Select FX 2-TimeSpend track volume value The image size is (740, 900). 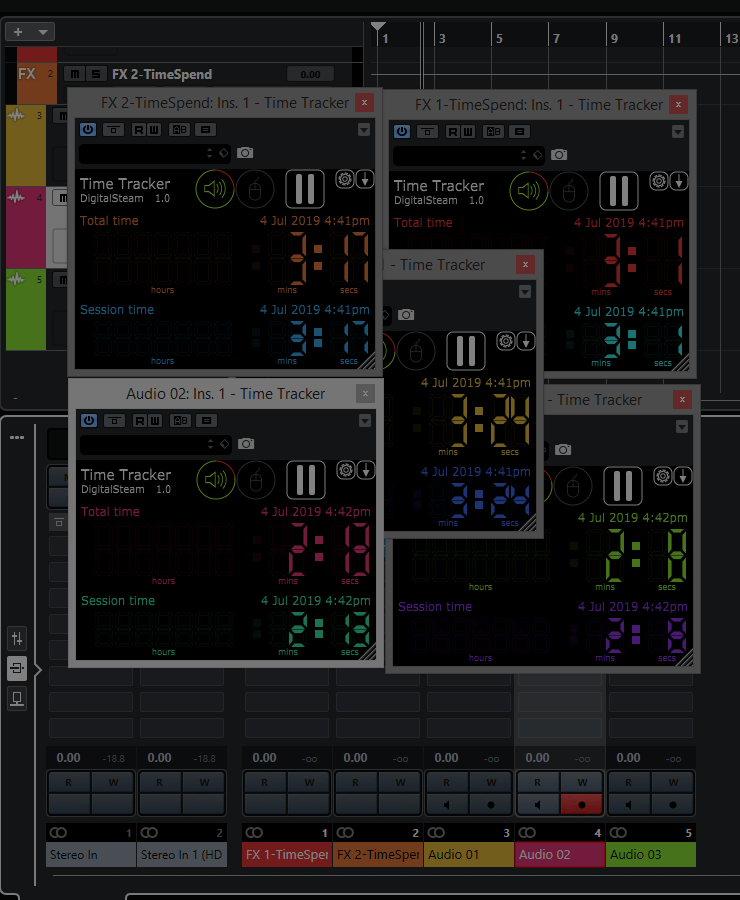(311, 74)
